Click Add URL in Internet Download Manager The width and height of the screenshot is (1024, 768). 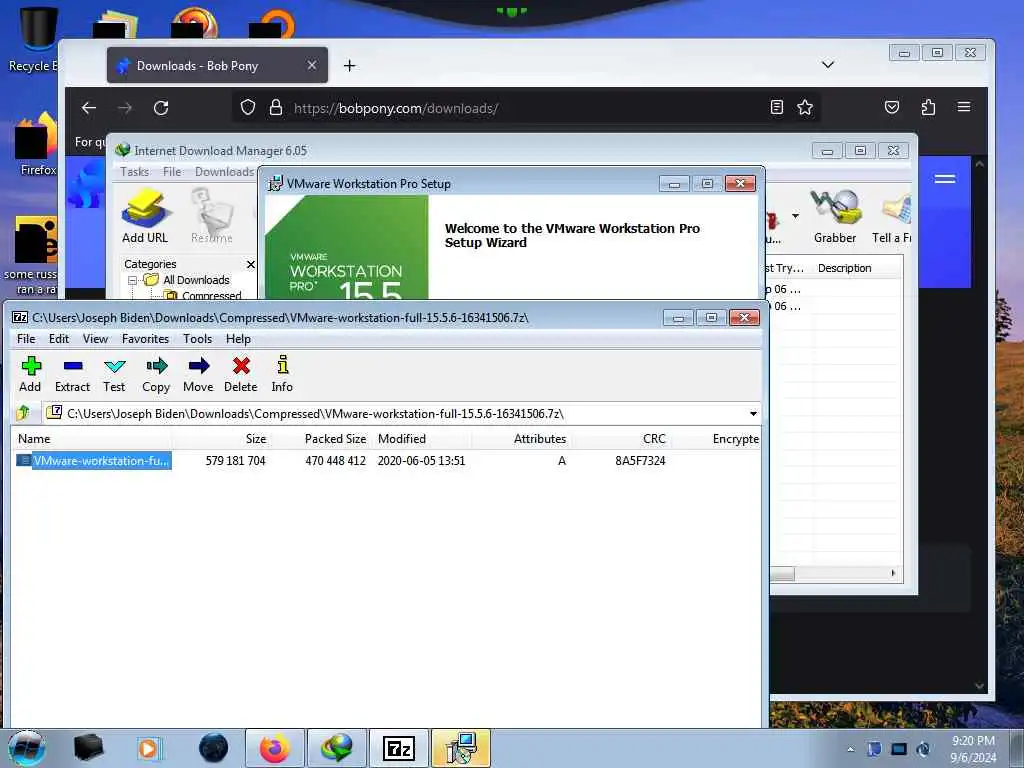[x=145, y=217]
